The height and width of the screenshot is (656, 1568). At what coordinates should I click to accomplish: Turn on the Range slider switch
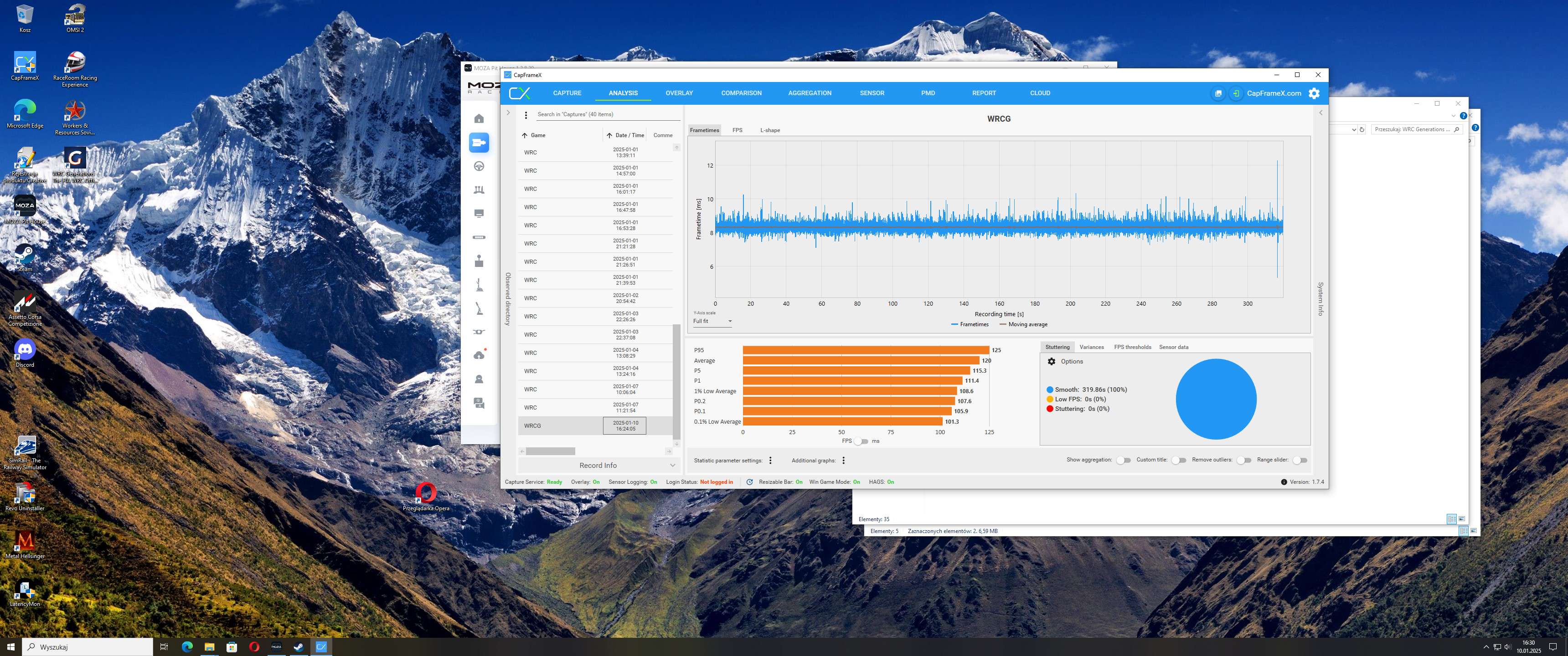[1299, 460]
